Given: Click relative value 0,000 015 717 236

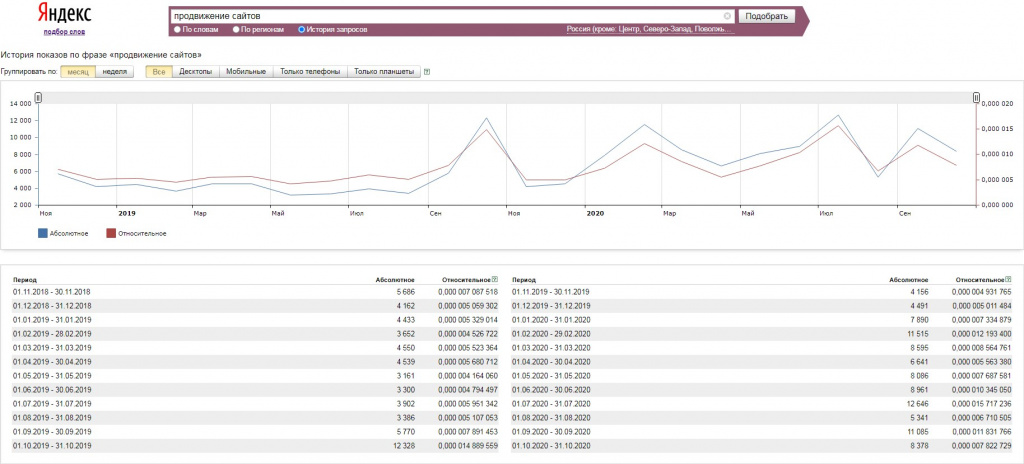Looking at the screenshot, I should pyautogui.click(x=982, y=404).
